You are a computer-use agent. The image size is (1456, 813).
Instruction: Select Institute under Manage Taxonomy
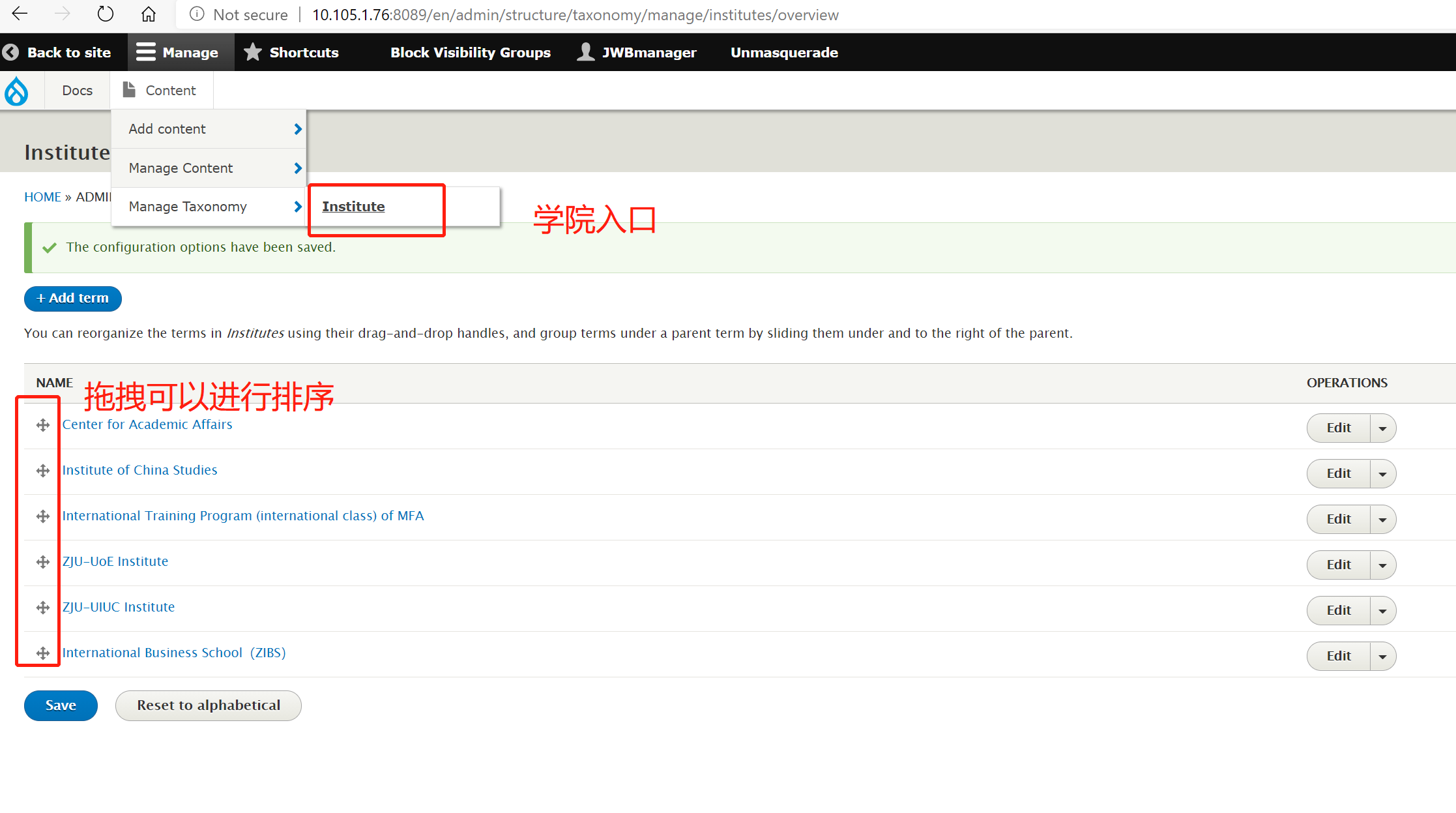click(x=353, y=207)
